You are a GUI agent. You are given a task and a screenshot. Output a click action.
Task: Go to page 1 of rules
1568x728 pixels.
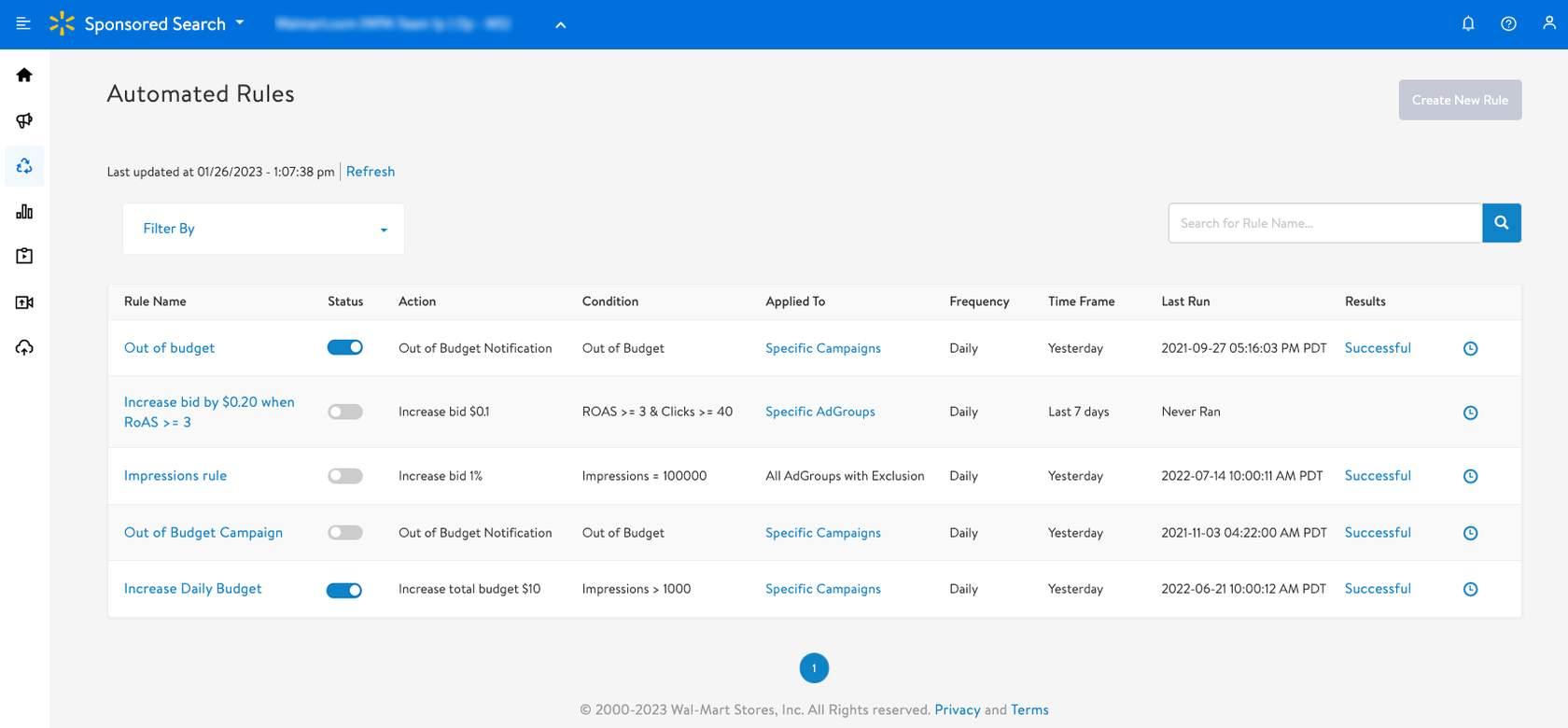click(814, 668)
